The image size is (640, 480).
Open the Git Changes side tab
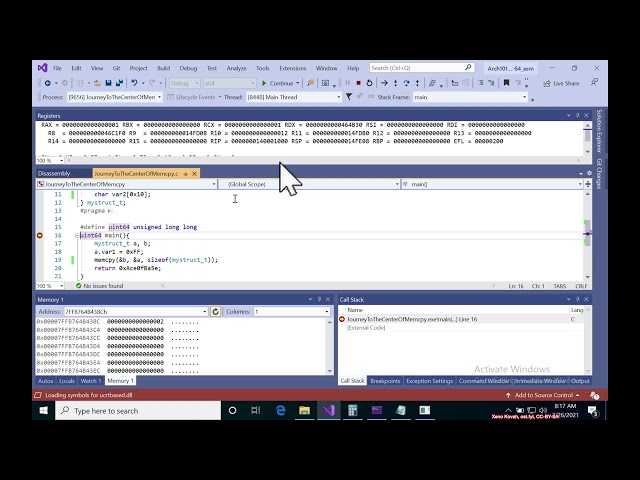pos(599,174)
